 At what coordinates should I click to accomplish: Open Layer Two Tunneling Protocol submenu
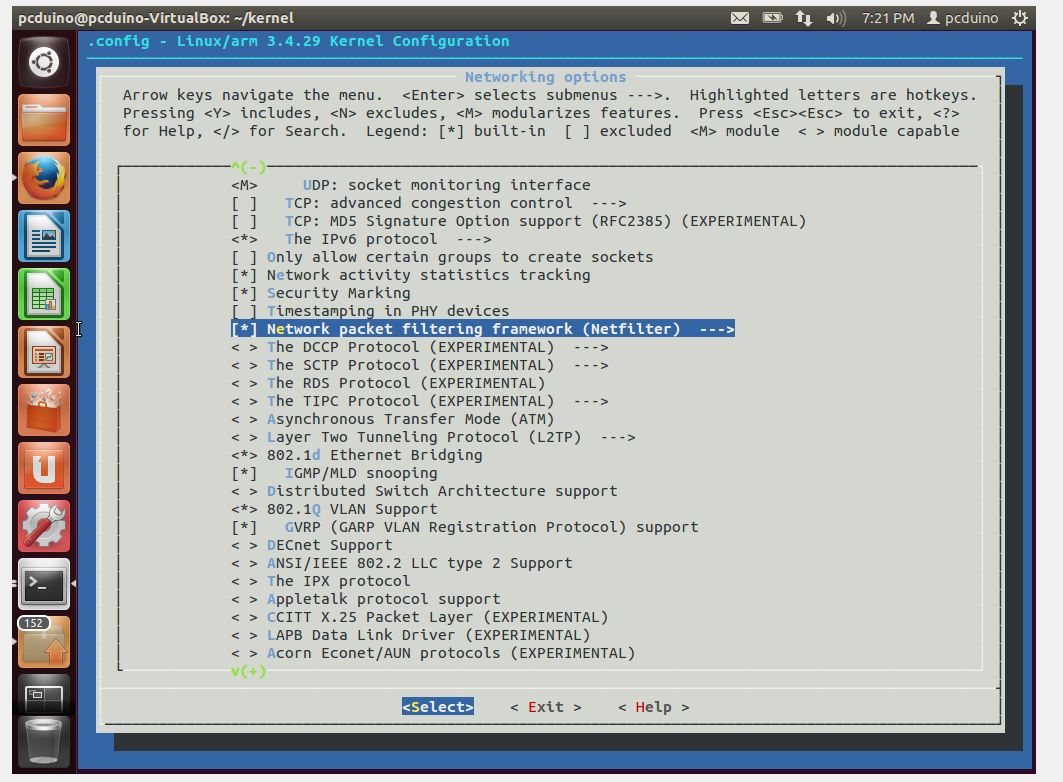click(x=433, y=437)
